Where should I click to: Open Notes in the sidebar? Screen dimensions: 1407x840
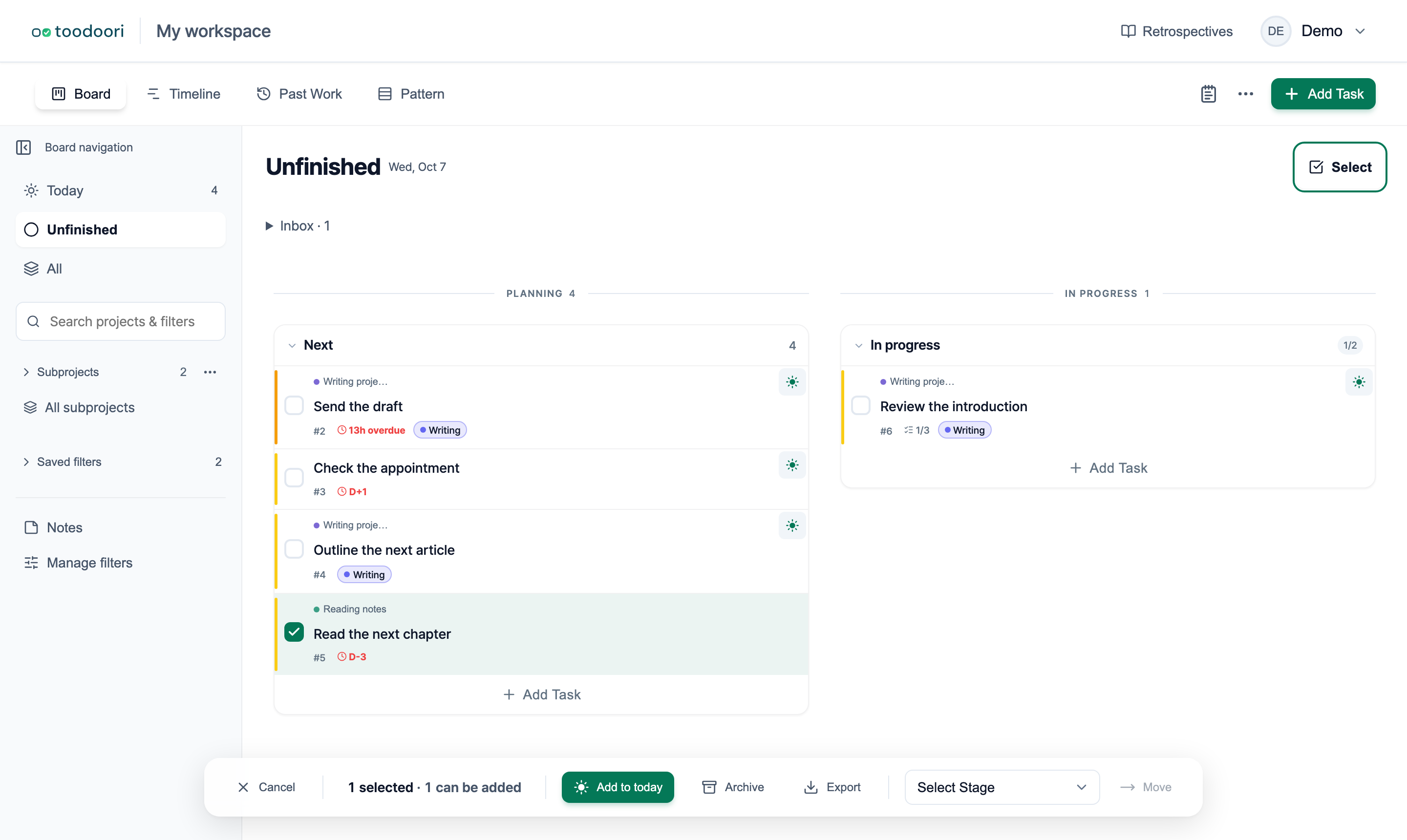pyautogui.click(x=121, y=527)
